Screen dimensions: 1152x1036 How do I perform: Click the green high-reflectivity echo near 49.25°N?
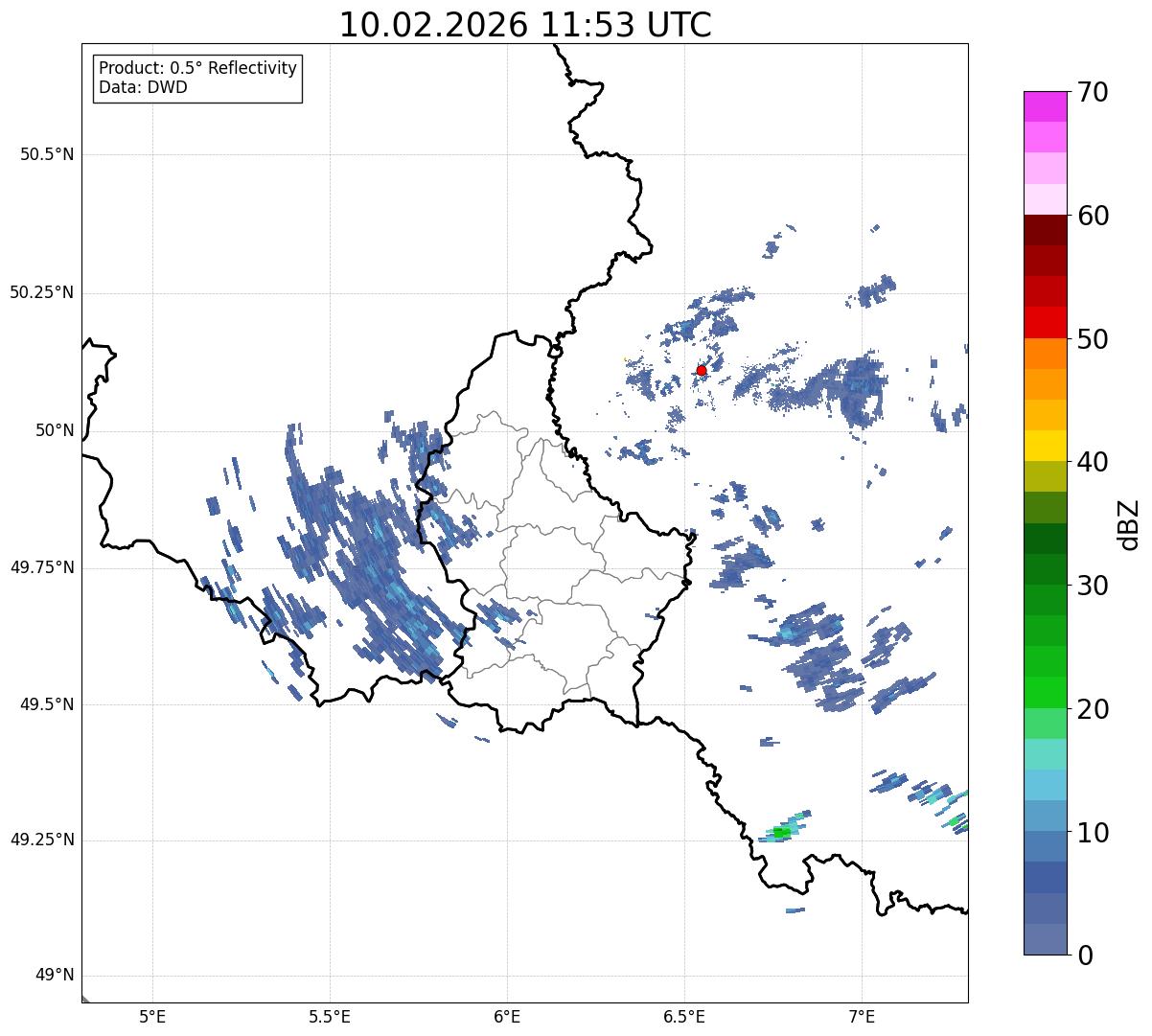point(782,833)
